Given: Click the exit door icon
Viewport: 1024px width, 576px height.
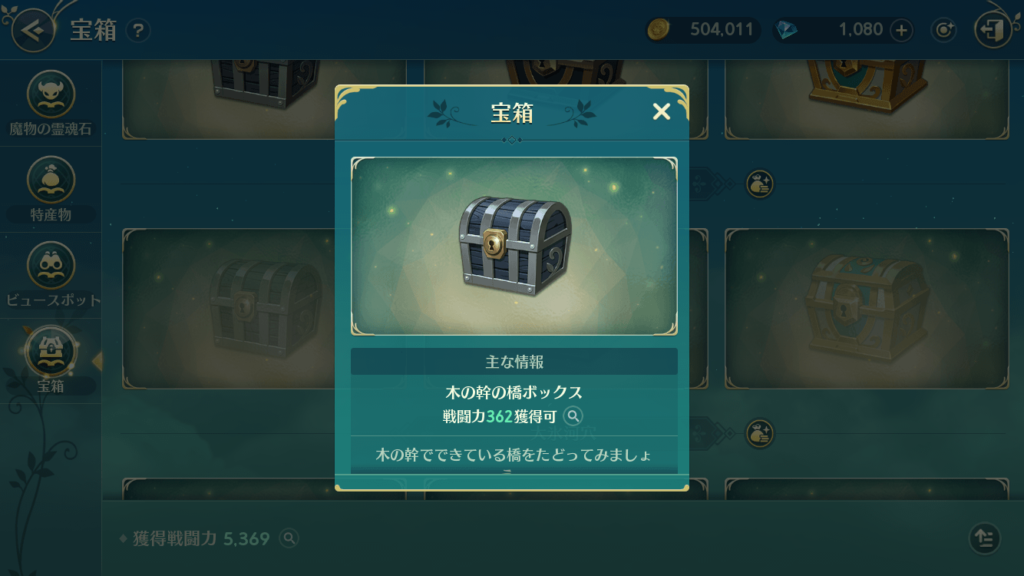Looking at the screenshot, I should tap(993, 30).
